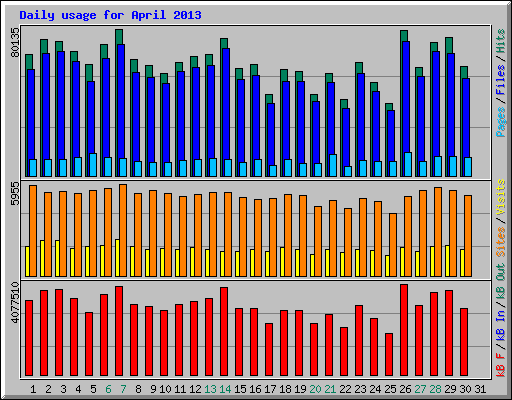Click green weekend day 14 label
512x400 pixels.
pos(225,389)
